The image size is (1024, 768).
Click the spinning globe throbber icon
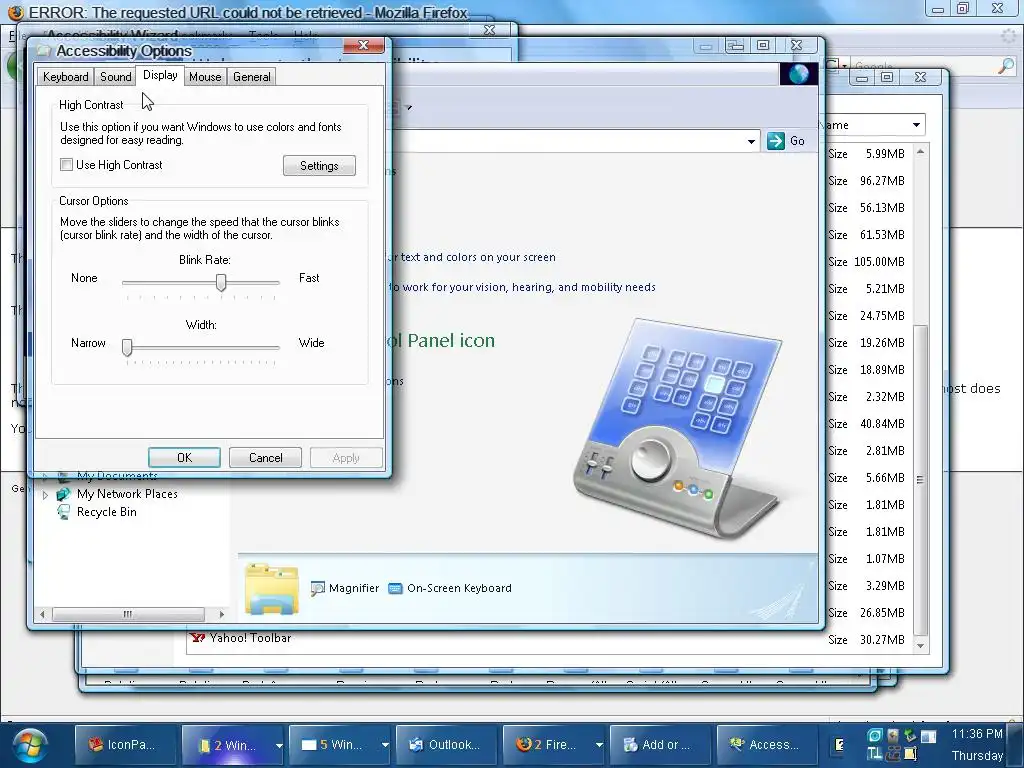(799, 74)
